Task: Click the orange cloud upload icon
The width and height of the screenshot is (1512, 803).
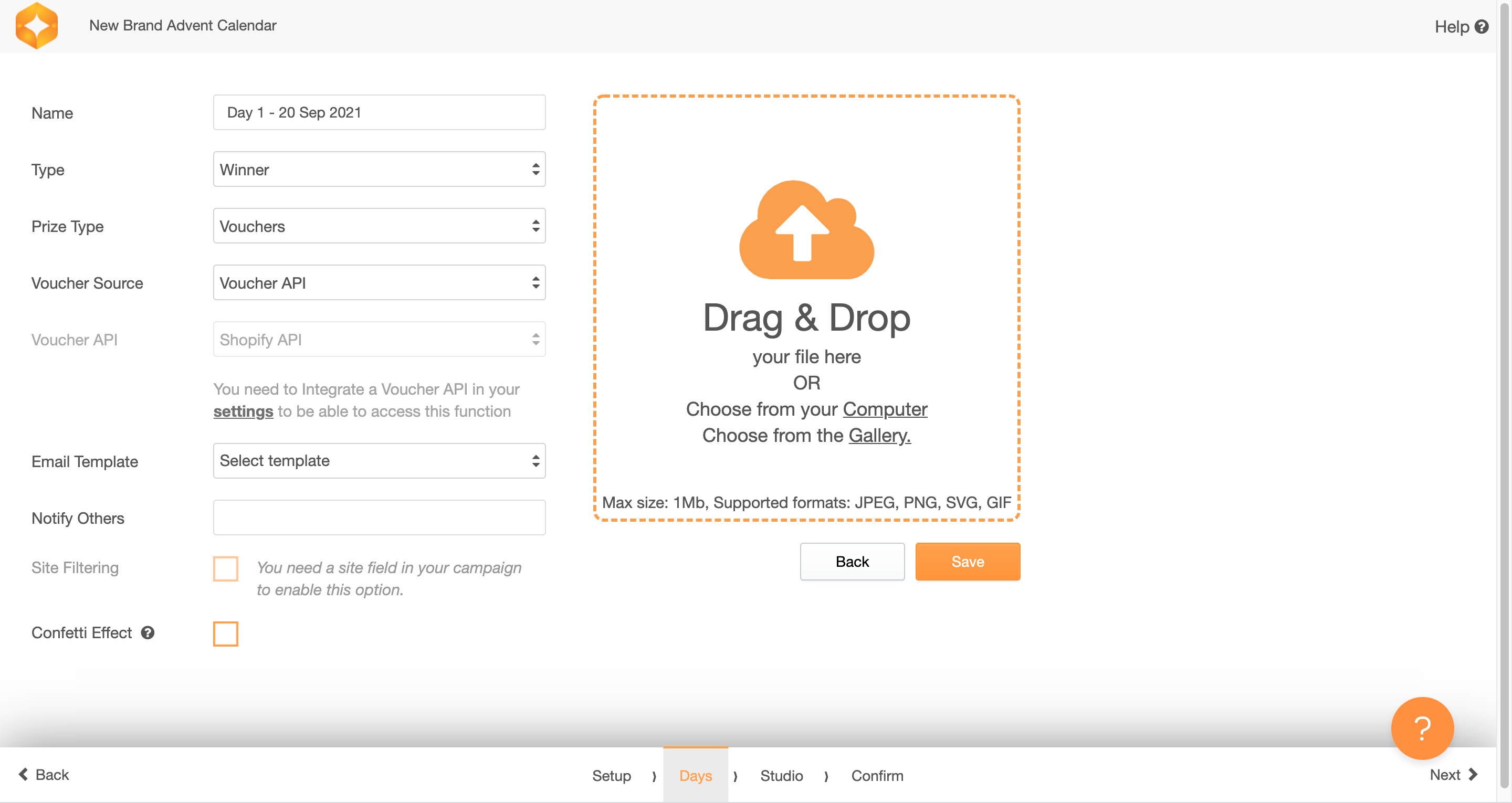Action: (806, 230)
